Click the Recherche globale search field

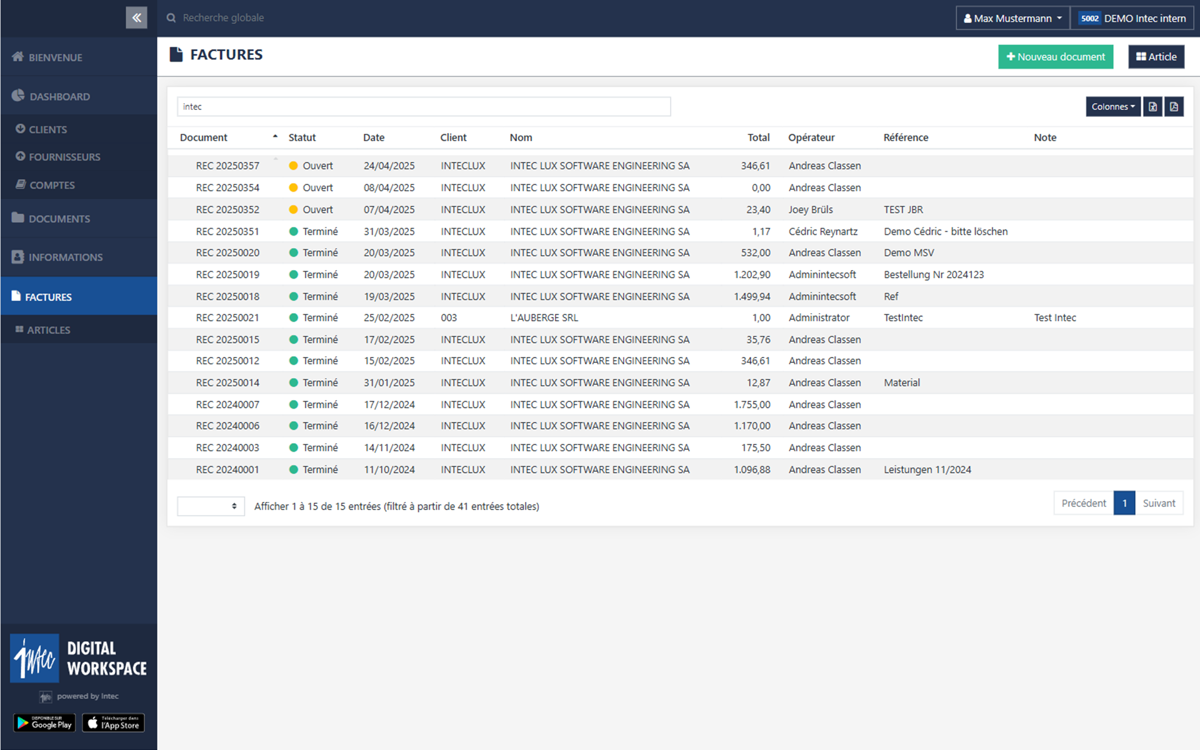(x=224, y=18)
